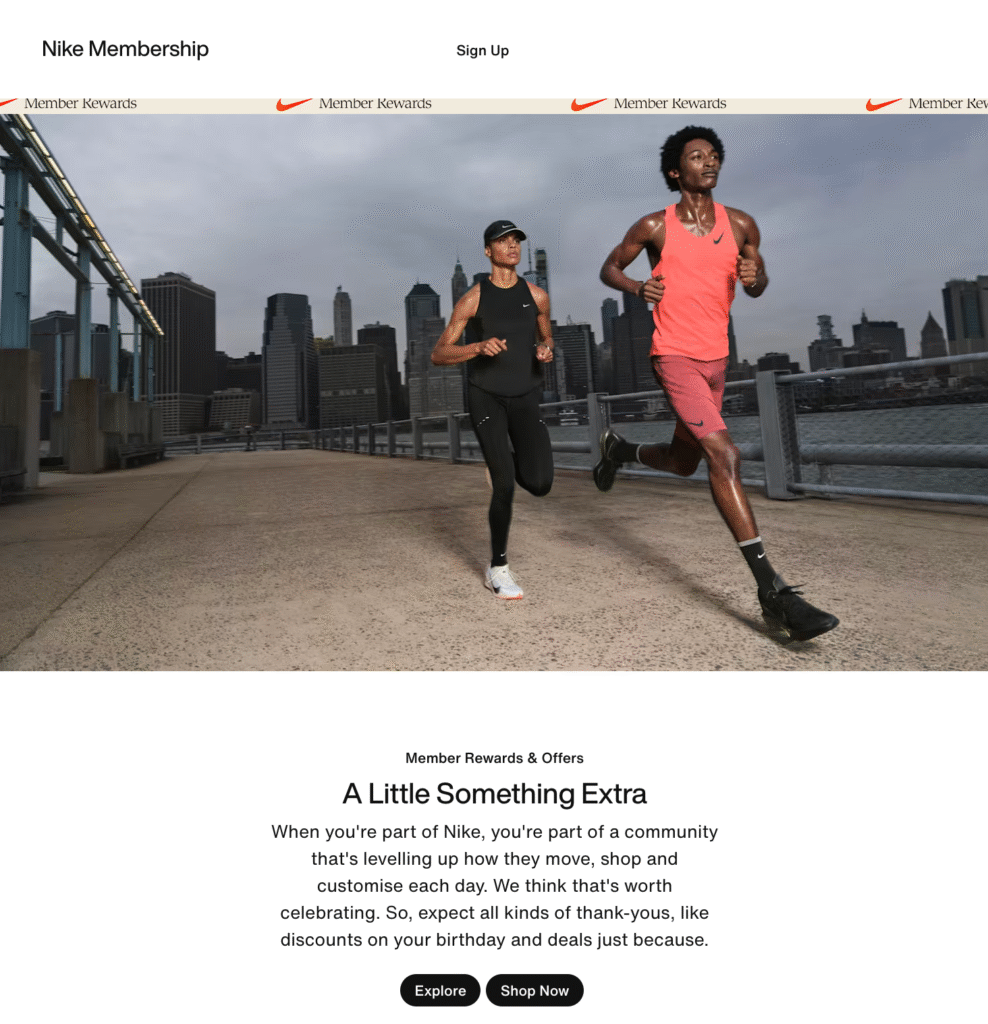Image resolution: width=988 pixels, height=1024 pixels.
Task: Click the Shop Now button
Action: pyautogui.click(x=534, y=990)
